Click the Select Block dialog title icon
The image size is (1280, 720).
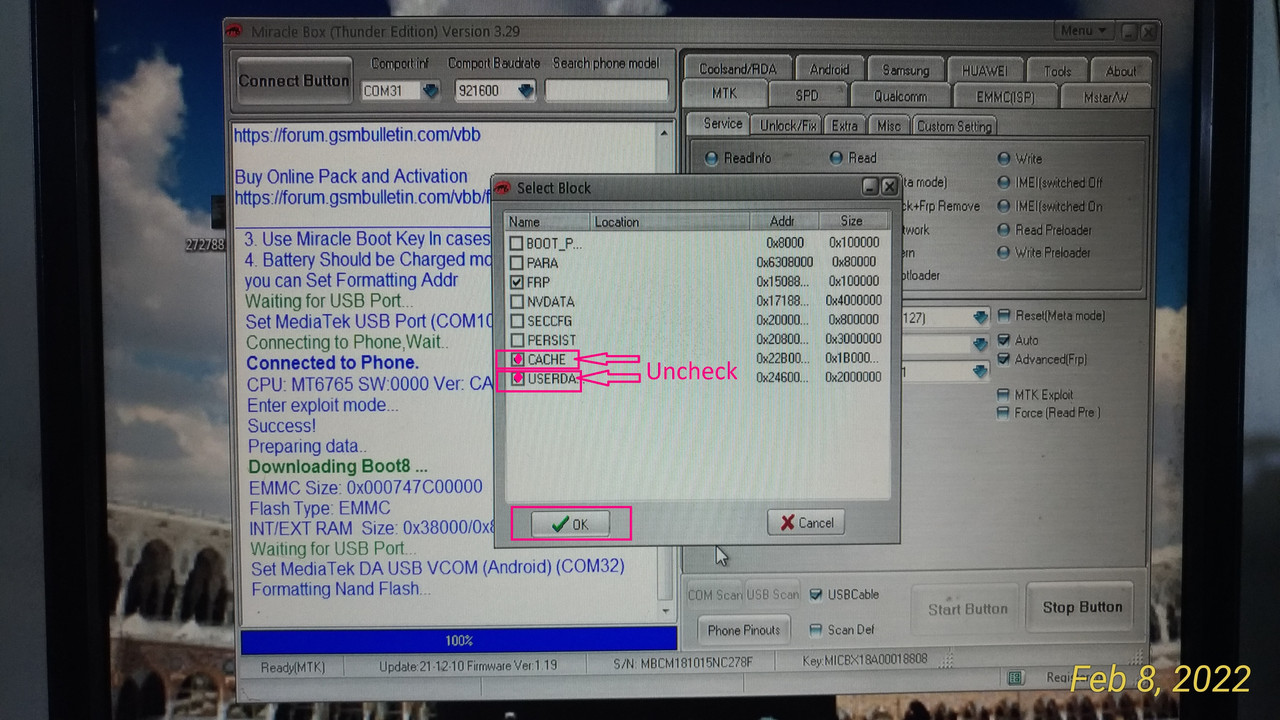[x=503, y=188]
